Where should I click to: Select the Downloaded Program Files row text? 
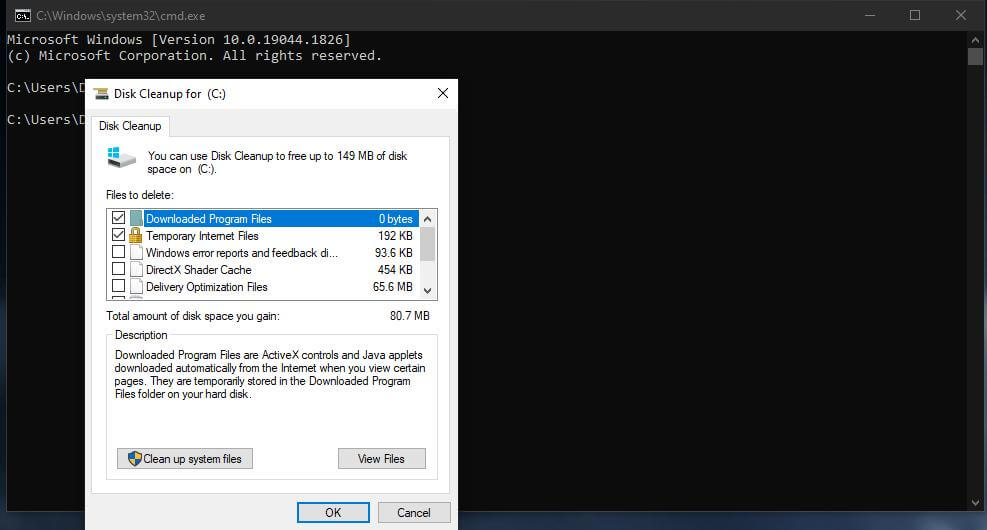209,219
